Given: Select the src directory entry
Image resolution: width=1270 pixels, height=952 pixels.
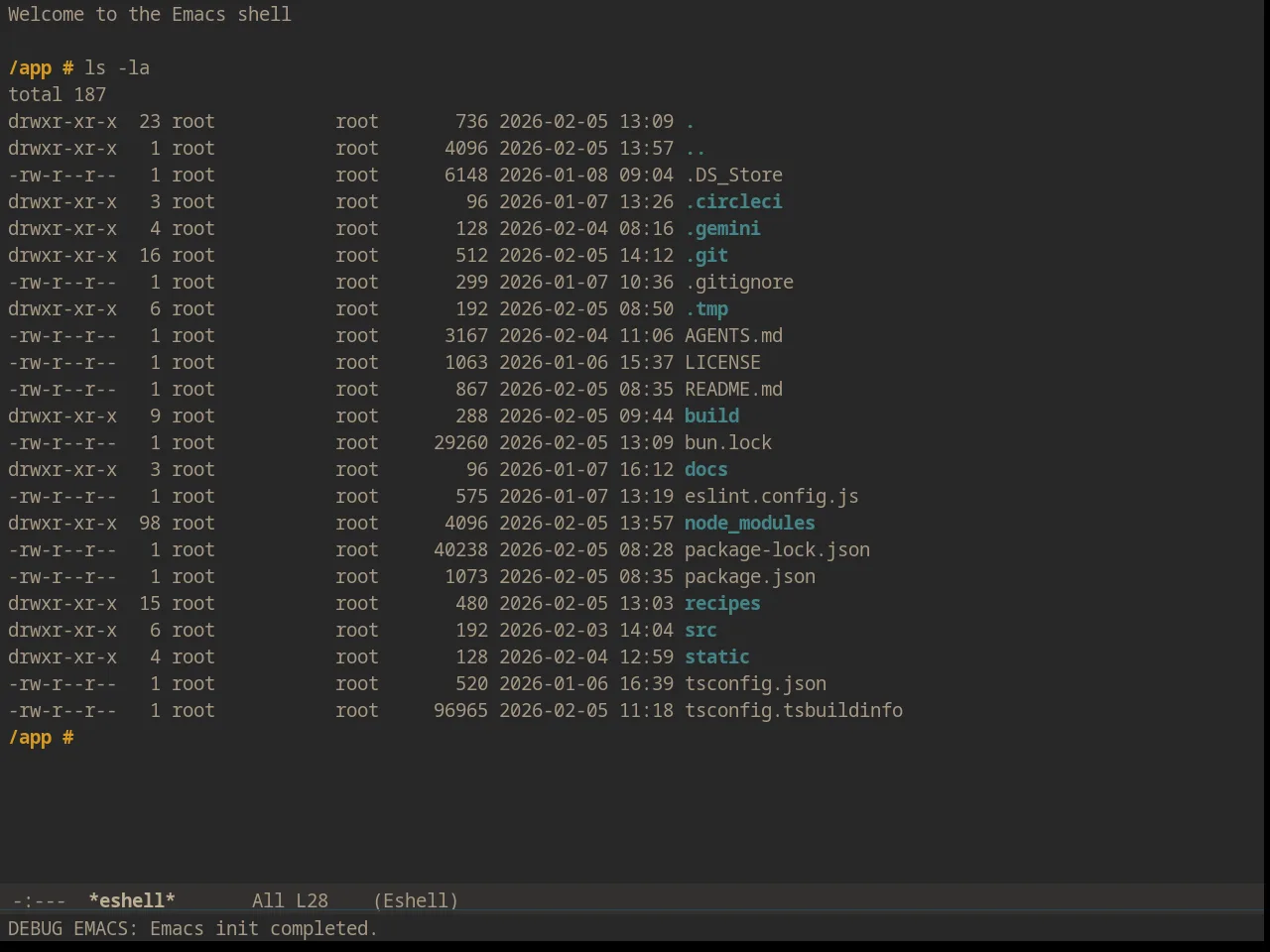Looking at the screenshot, I should point(700,630).
